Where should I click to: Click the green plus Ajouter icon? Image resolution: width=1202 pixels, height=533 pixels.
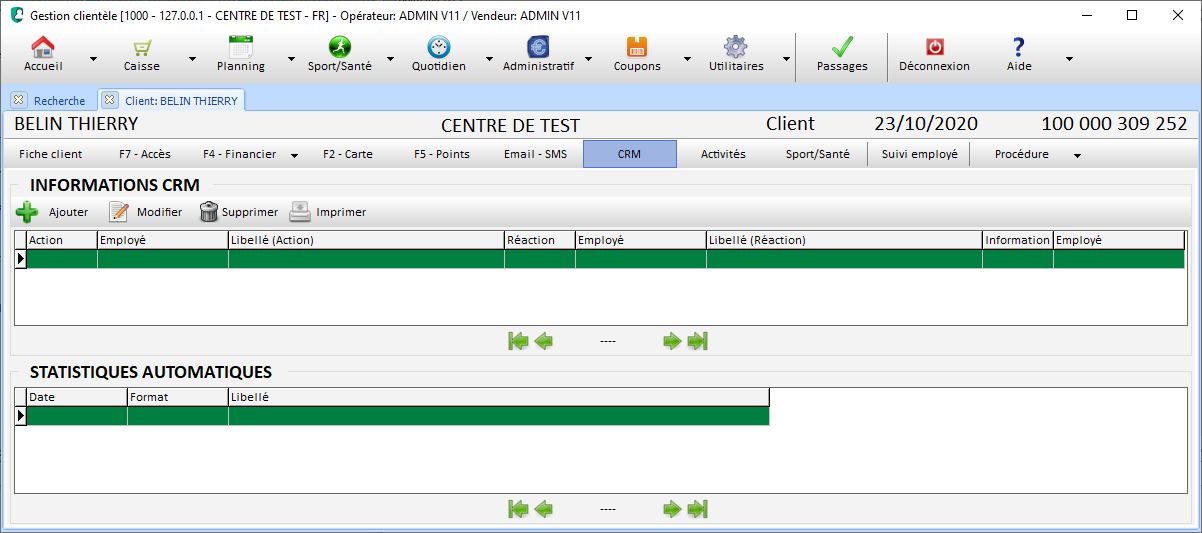pos(28,212)
